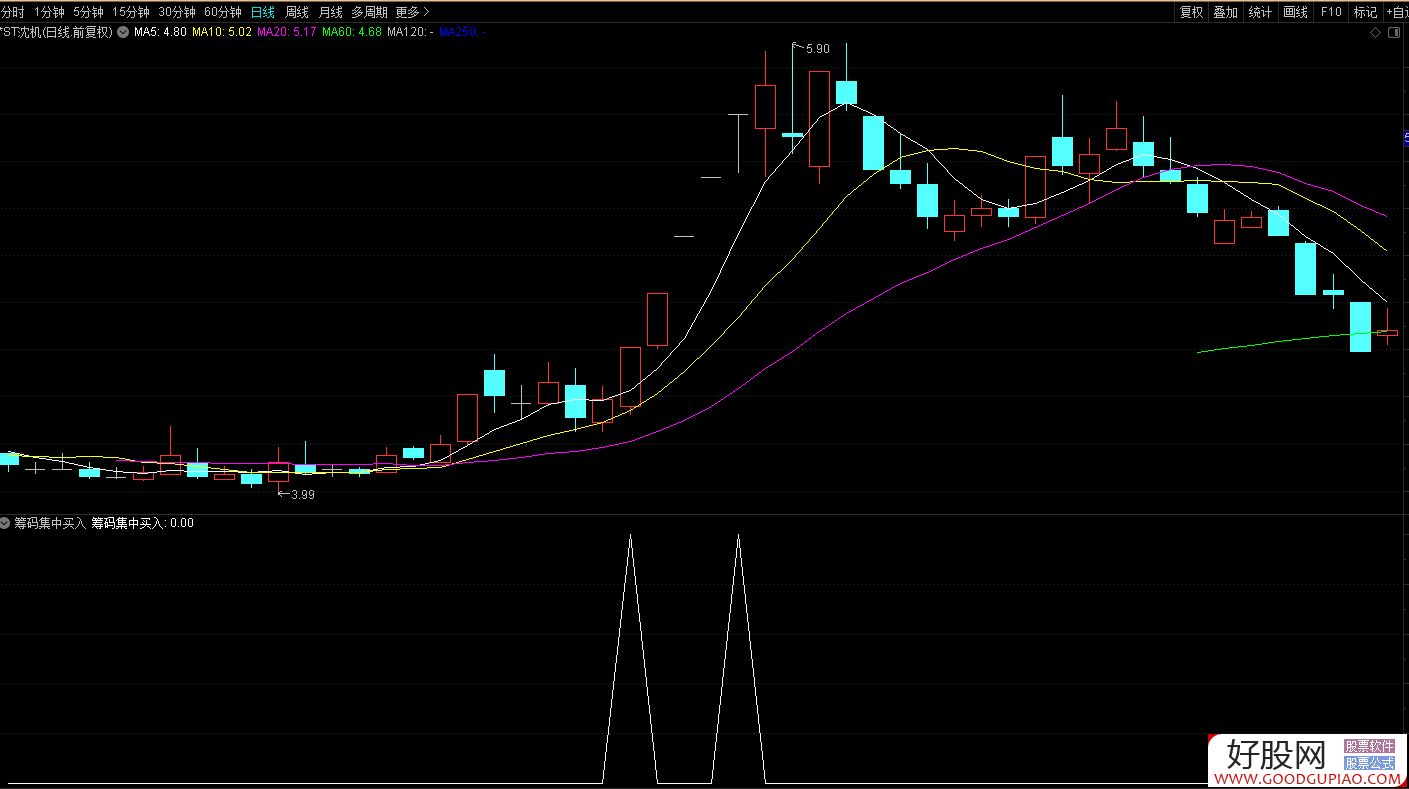
Task: Click the 筹码集中买入: 0.00 value label
Action: point(143,523)
